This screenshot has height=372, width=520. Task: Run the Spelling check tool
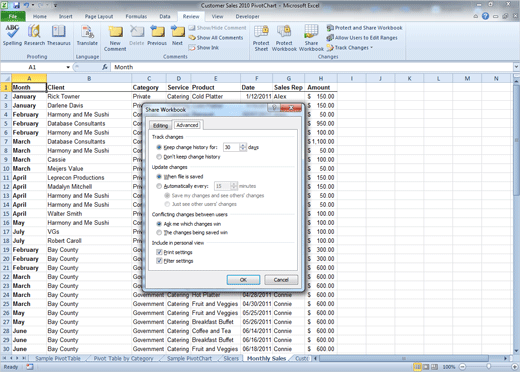click(x=12, y=35)
